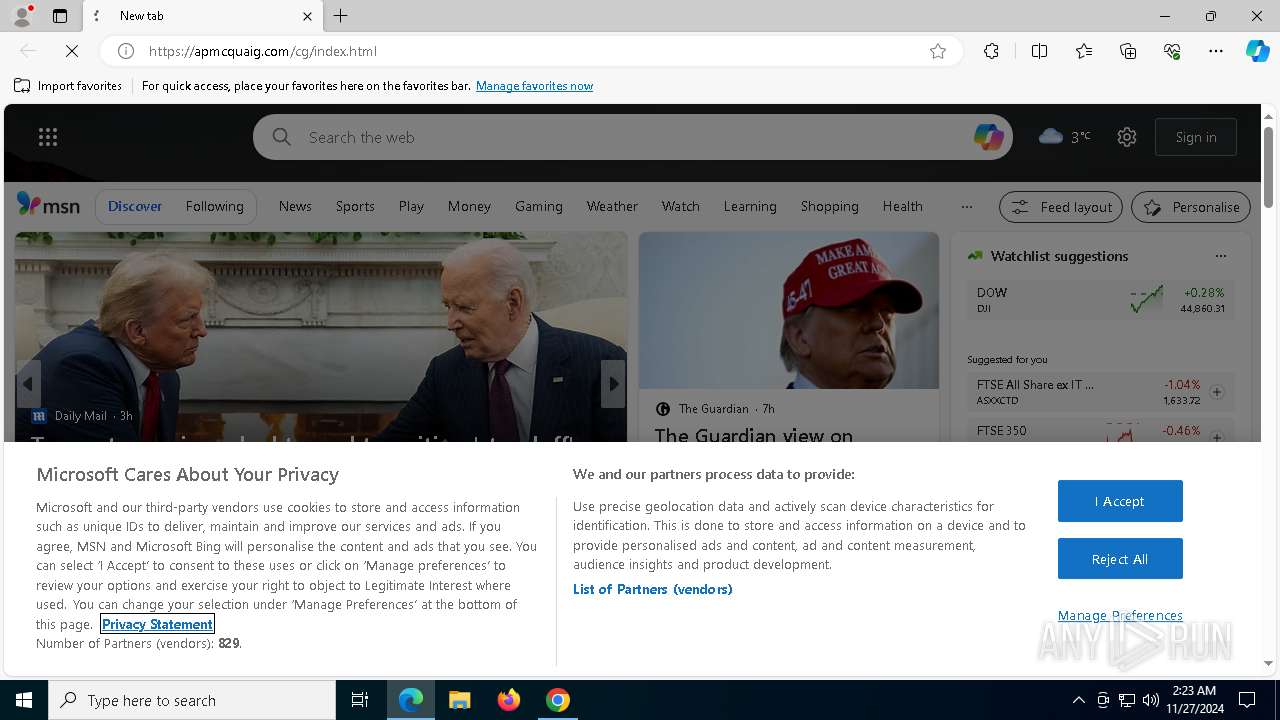Open File Explorer from taskbar
Viewport: 1280px width, 720px height.
[459, 700]
